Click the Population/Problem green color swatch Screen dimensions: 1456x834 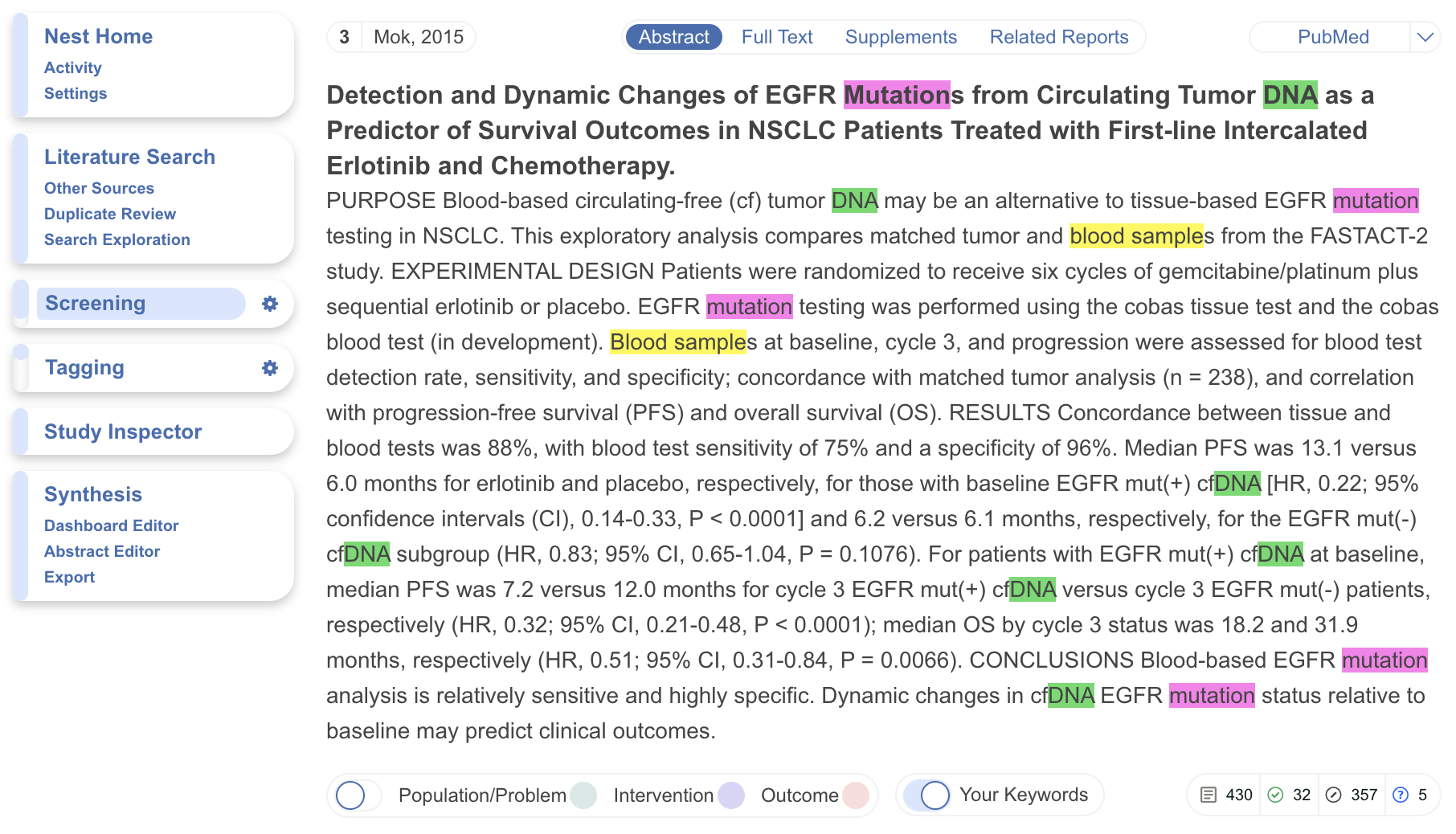coord(583,795)
